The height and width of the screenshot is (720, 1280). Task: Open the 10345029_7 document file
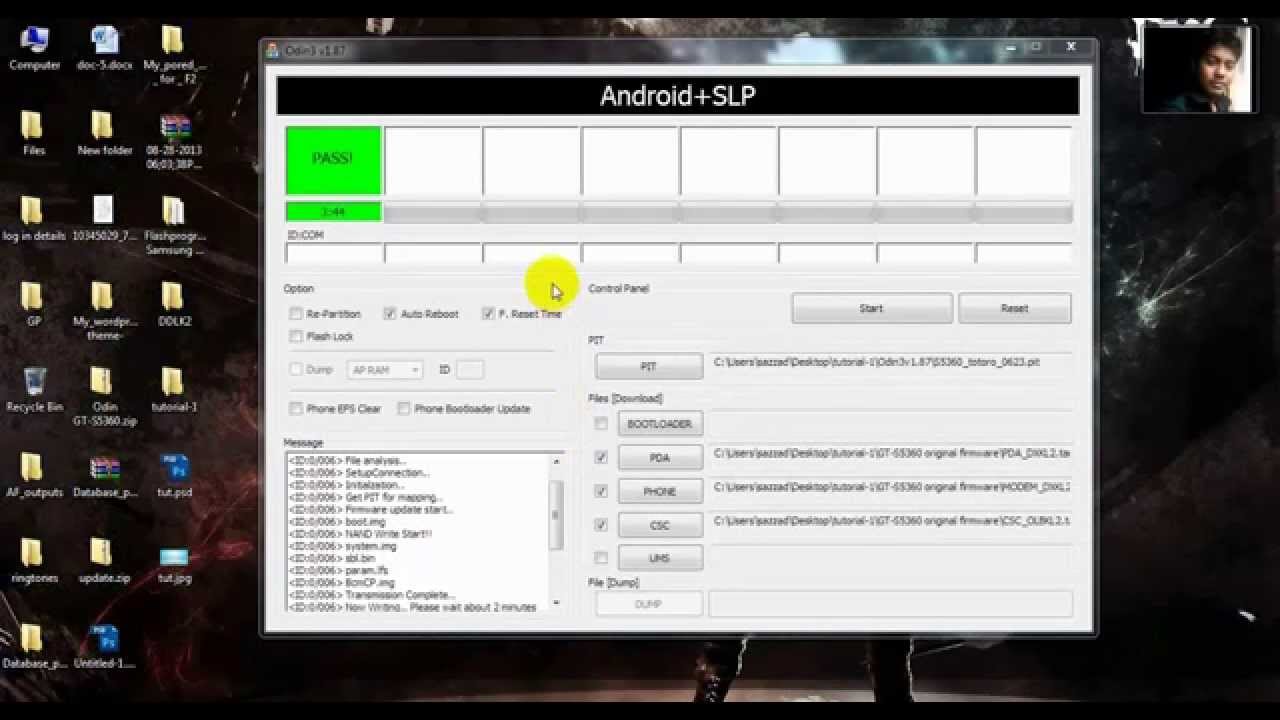point(104,219)
